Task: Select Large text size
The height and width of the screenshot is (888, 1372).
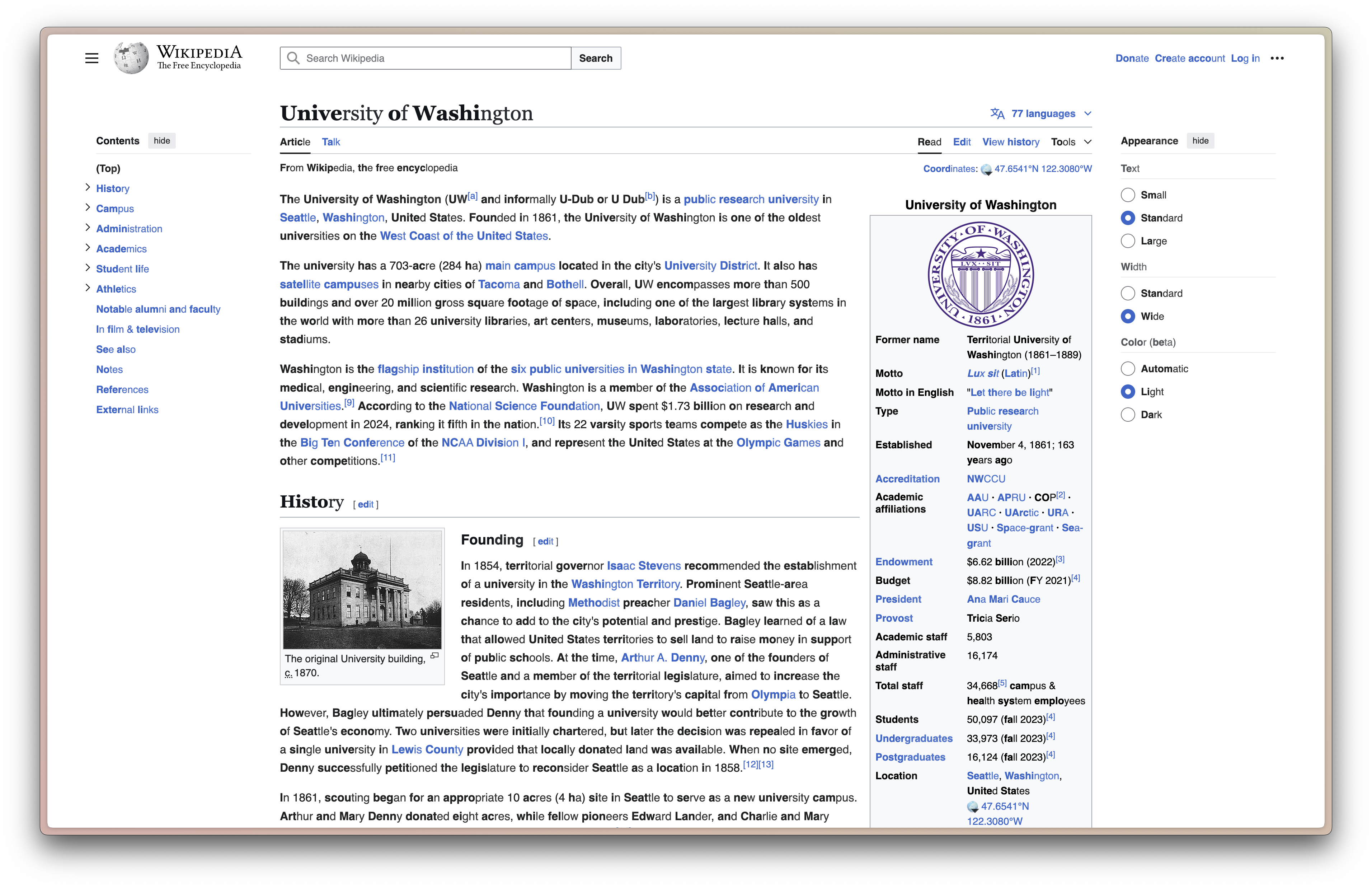Action: point(1128,241)
